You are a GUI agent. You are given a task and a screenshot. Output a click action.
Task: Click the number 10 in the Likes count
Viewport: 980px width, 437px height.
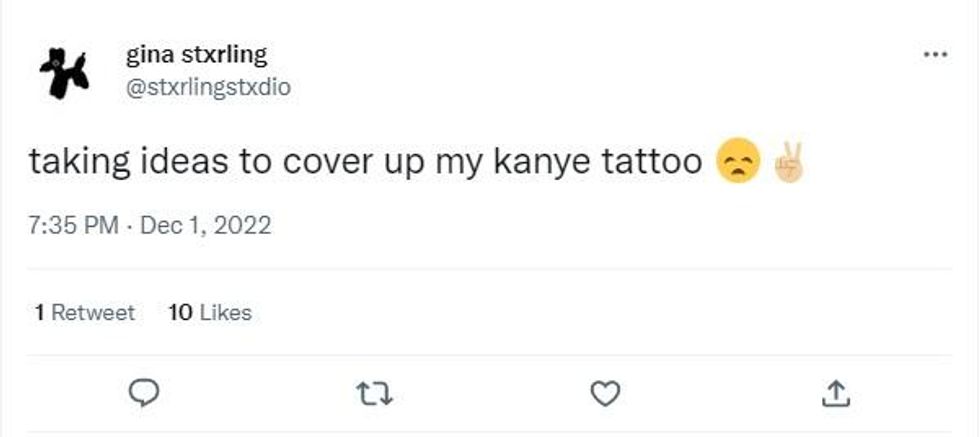pyautogui.click(x=180, y=313)
